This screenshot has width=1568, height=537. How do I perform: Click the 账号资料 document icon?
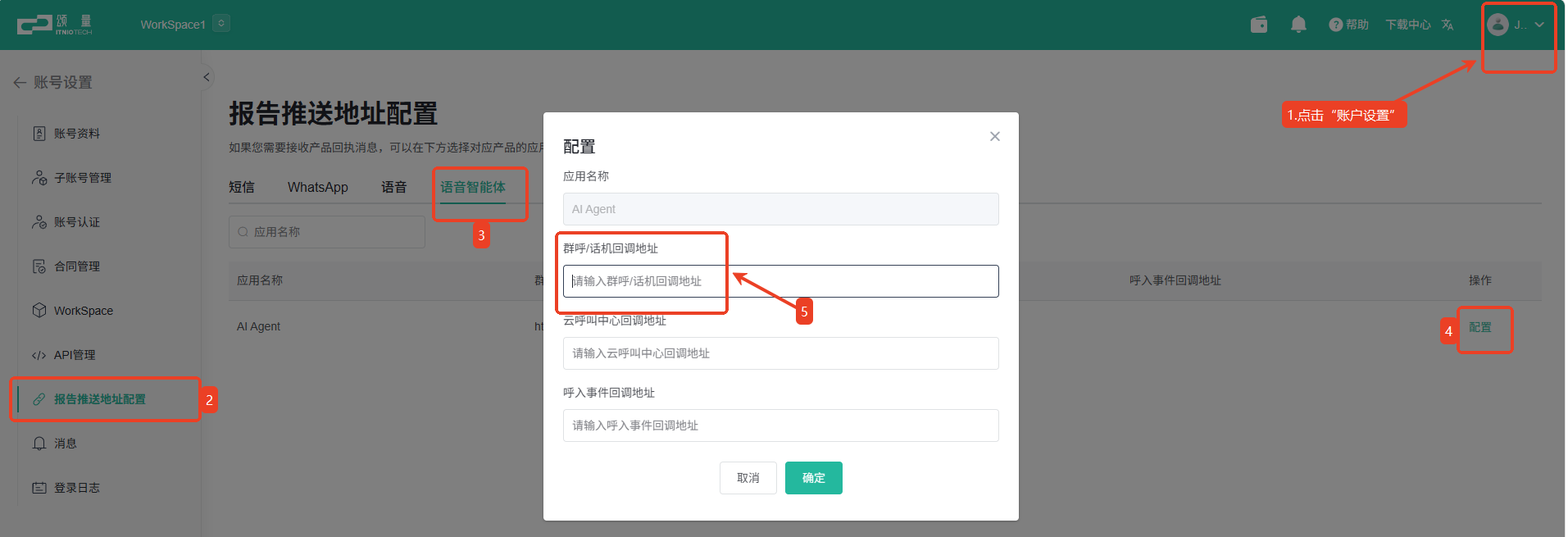39,134
